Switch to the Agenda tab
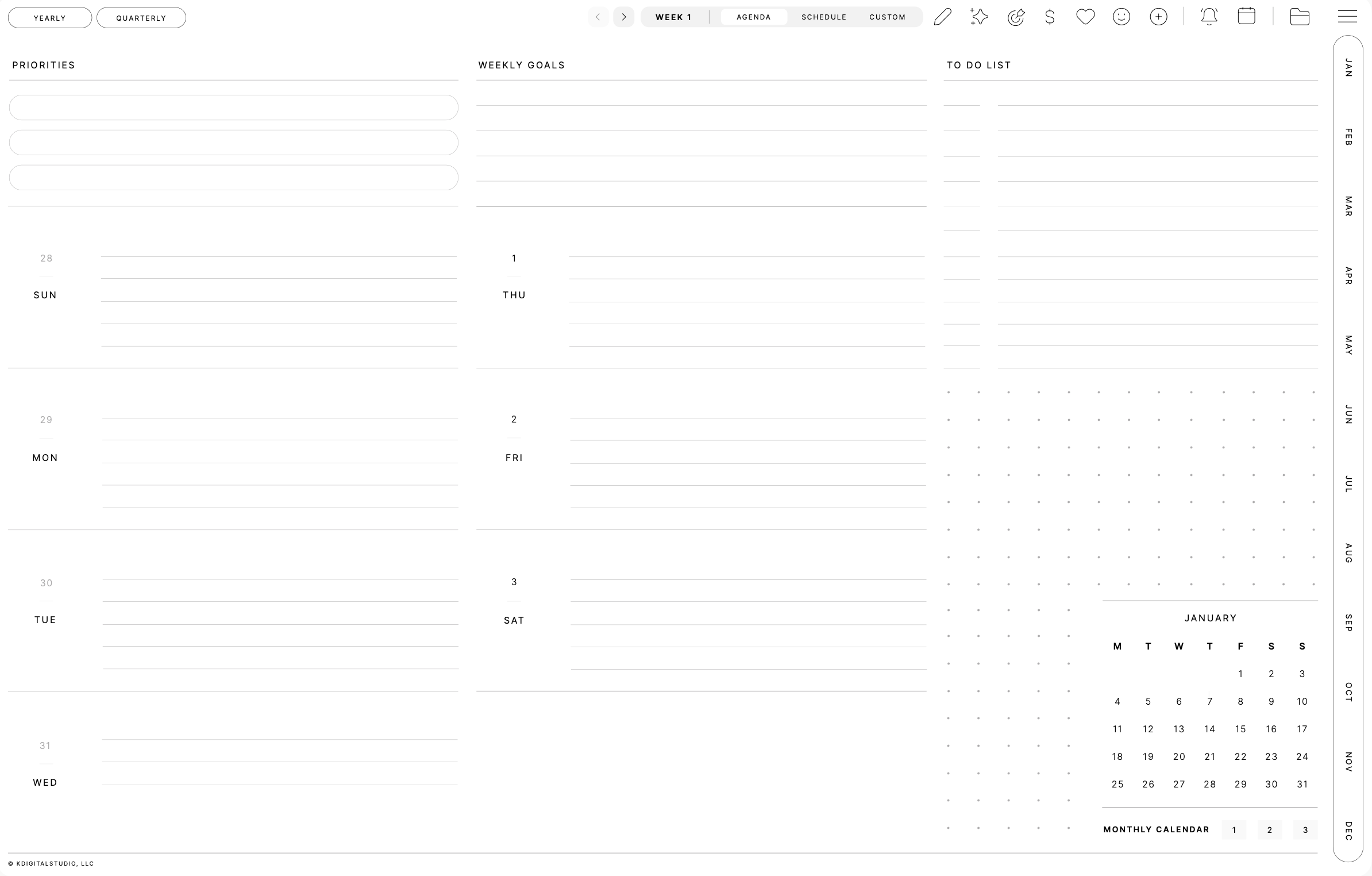The width and height of the screenshot is (1372, 876). [754, 17]
